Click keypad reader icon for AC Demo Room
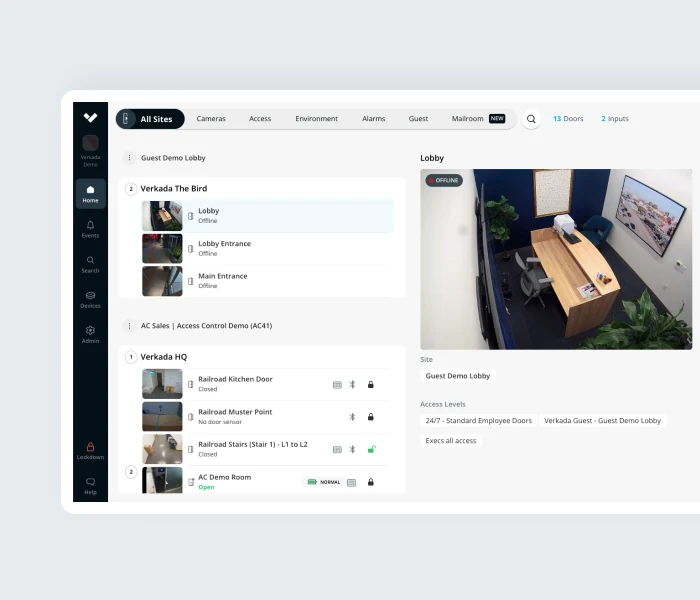The height and width of the screenshot is (600, 700). 351,483
